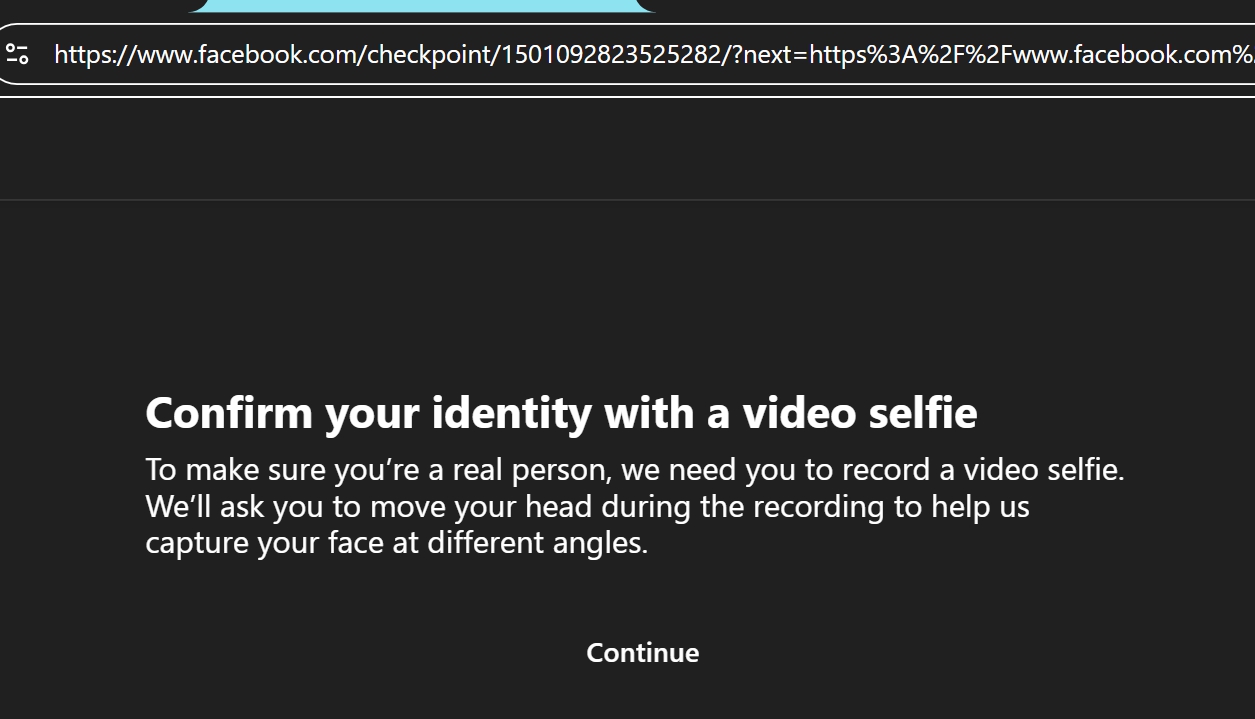Image resolution: width=1255 pixels, height=719 pixels.
Task: Select the Facebook checkpoint URL in address bar
Action: pos(654,54)
